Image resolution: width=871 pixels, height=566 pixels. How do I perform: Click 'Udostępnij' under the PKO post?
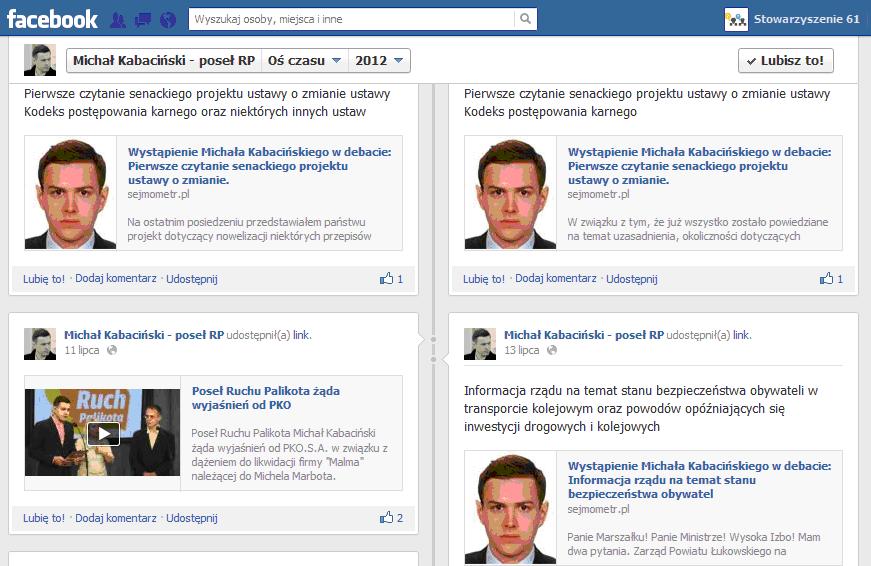(x=192, y=518)
